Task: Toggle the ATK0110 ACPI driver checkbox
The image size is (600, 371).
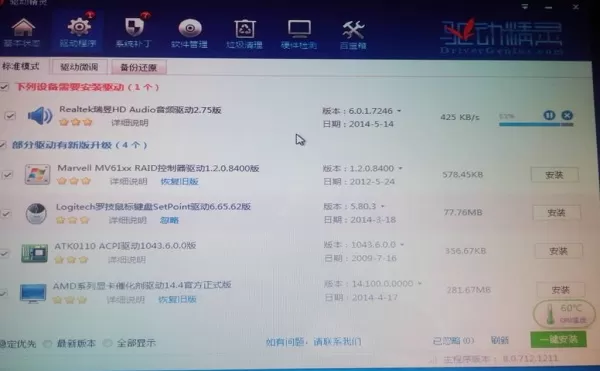Action: [4, 253]
